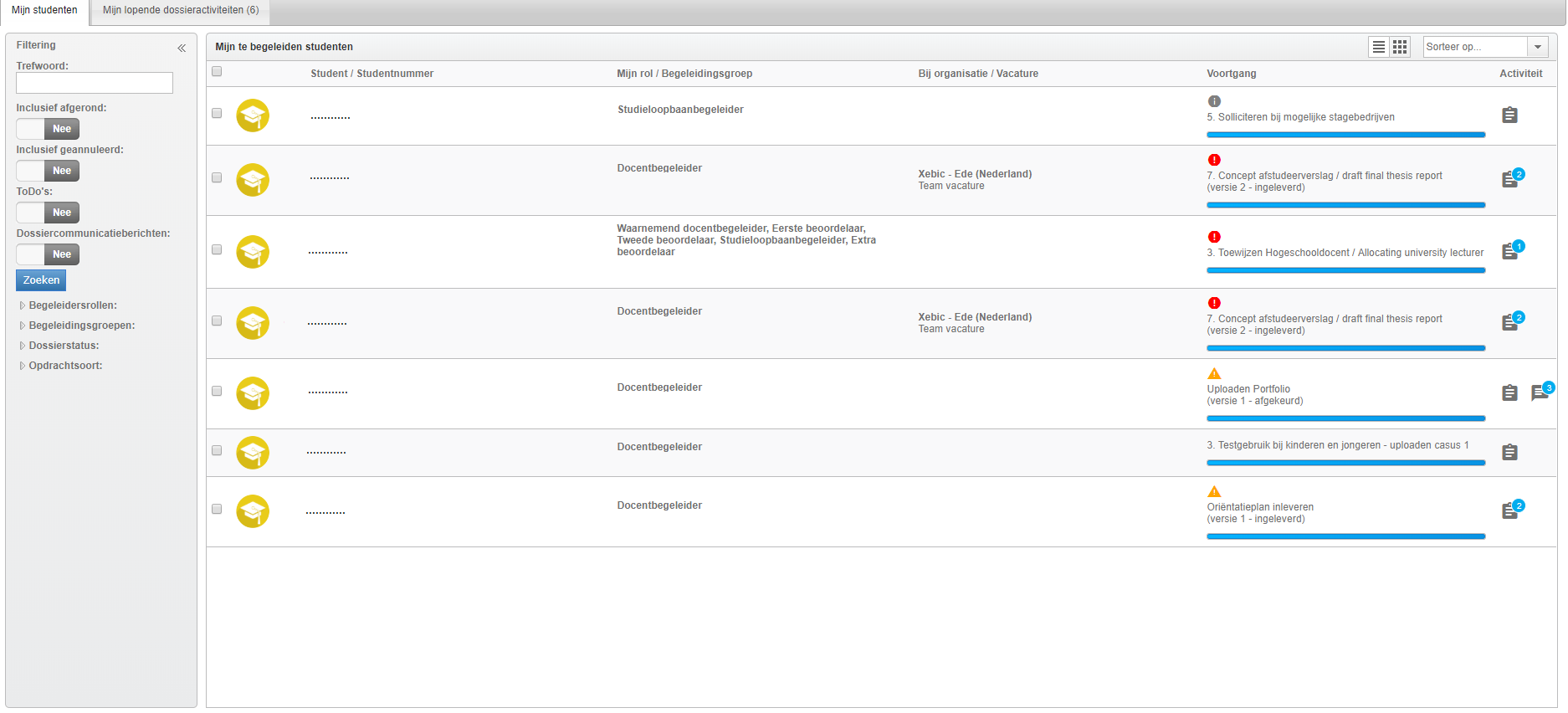This screenshot has width=1568, height=713.
Task: Open activity clipboard icon in Solliciteren row
Action: (x=1509, y=115)
